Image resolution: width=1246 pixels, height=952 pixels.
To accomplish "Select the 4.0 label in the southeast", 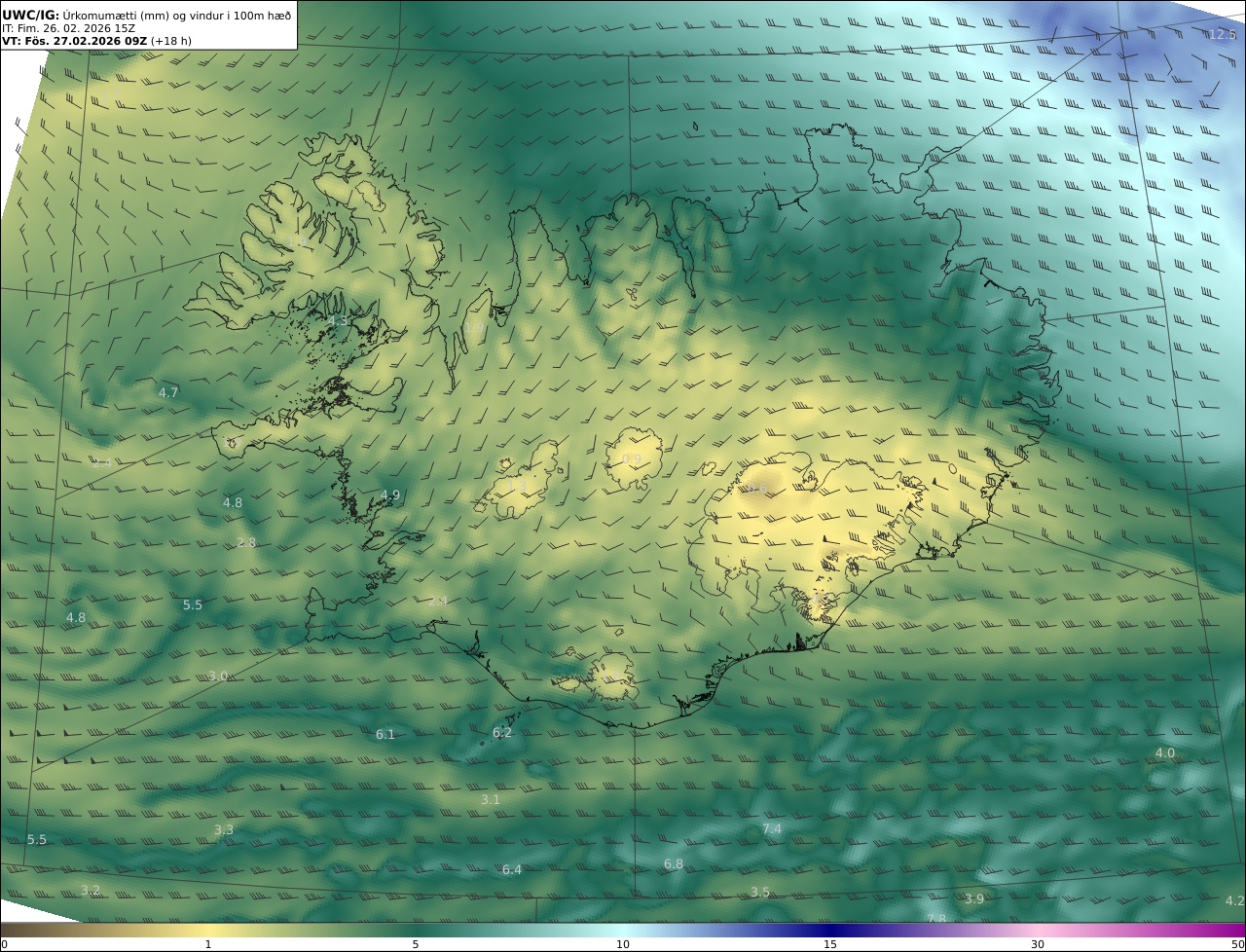I will 1165,753.
